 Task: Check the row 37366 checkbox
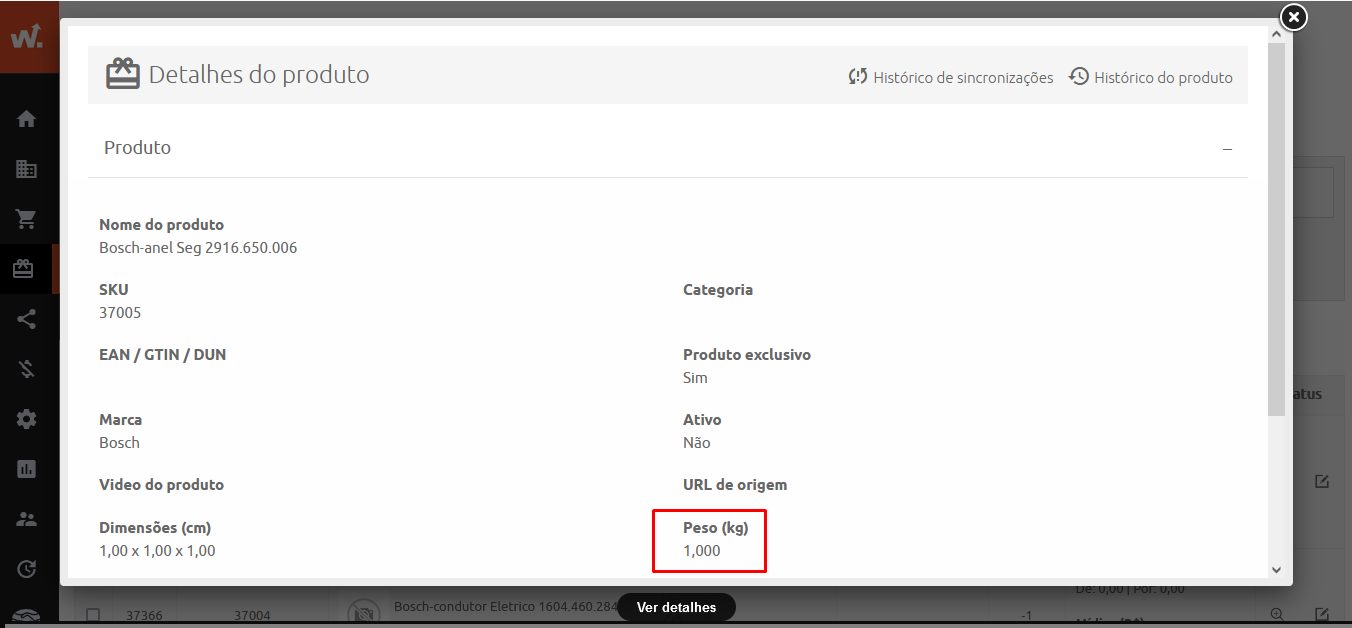93,615
